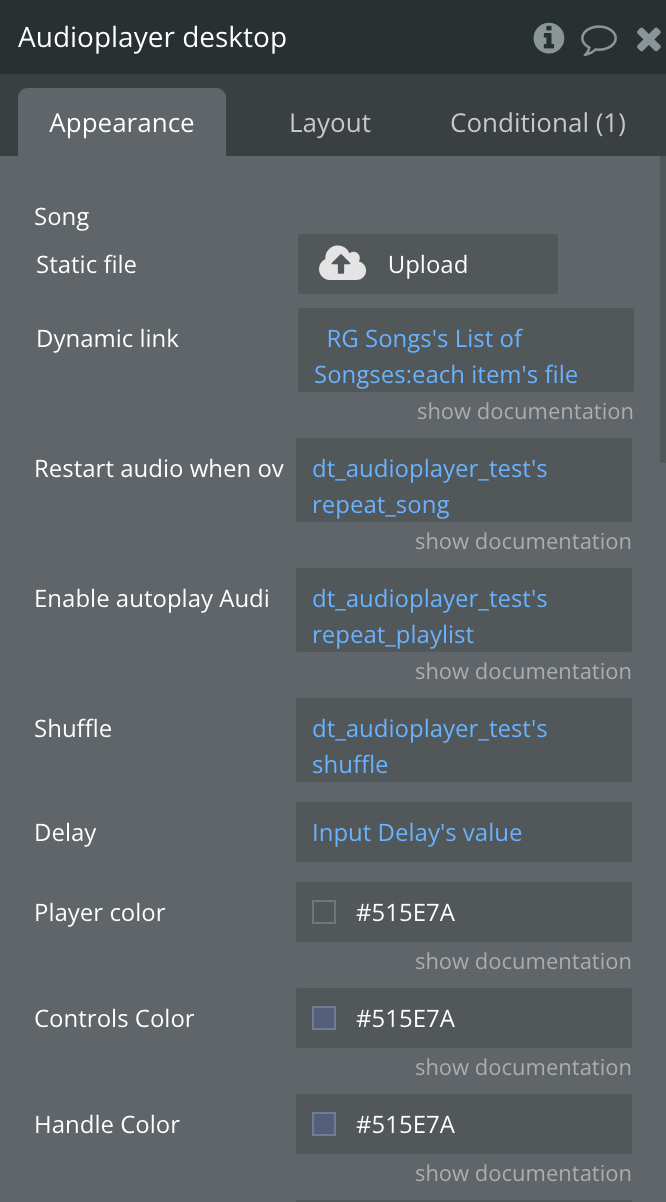
Task: Show documentation under Dynamic link
Action: click(x=525, y=411)
